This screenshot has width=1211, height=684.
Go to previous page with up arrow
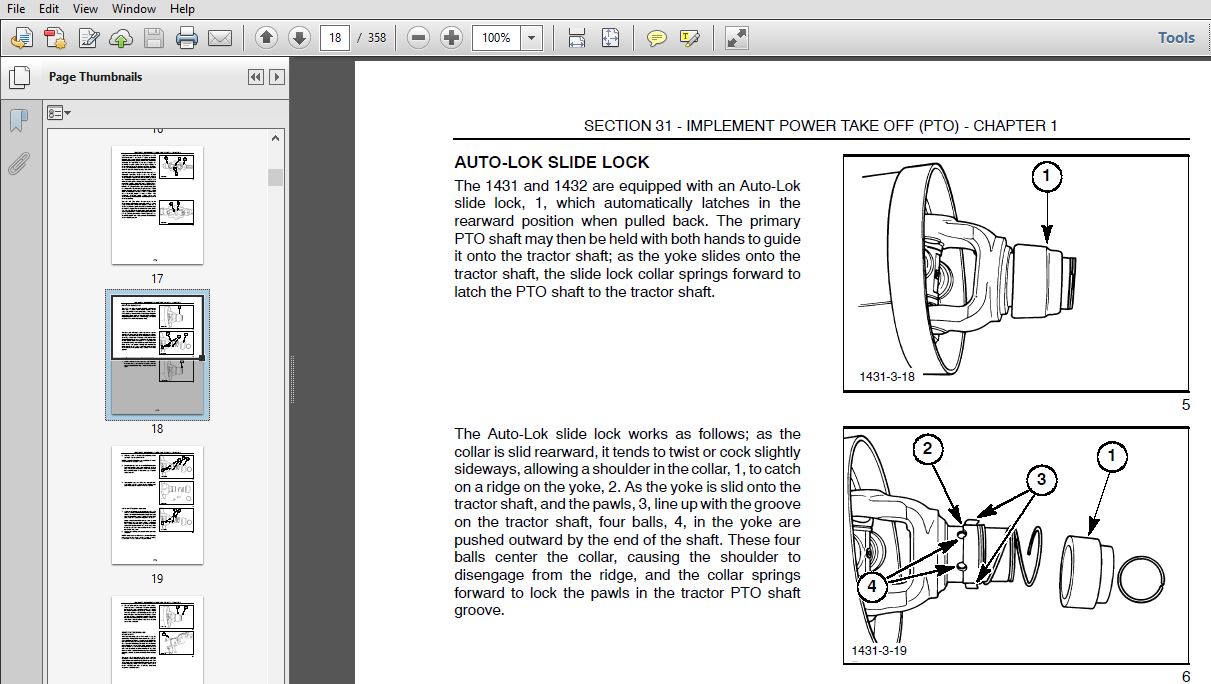(266, 38)
